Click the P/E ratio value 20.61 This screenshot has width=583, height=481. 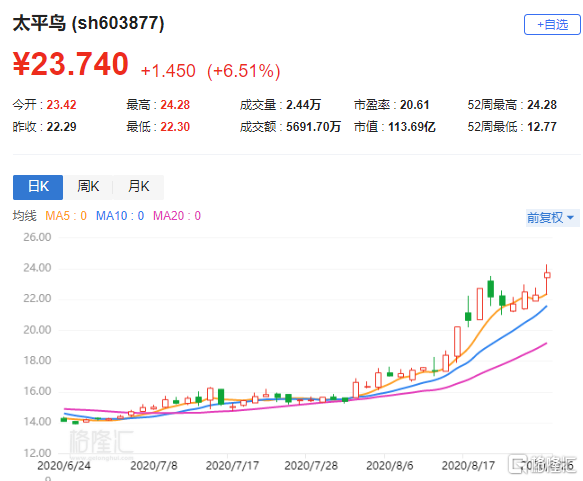click(x=415, y=105)
